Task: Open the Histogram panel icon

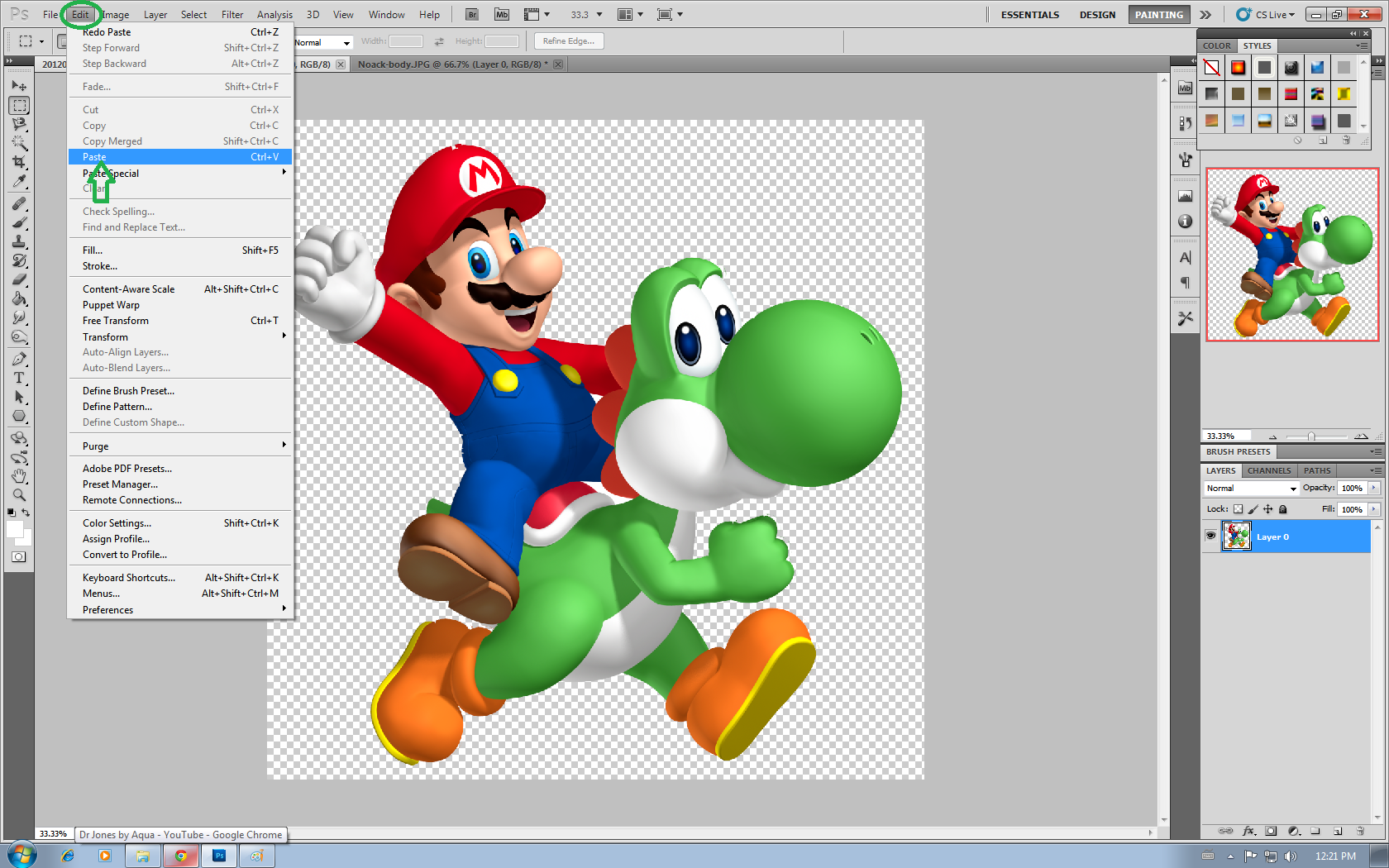Action: (x=1185, y=196)
